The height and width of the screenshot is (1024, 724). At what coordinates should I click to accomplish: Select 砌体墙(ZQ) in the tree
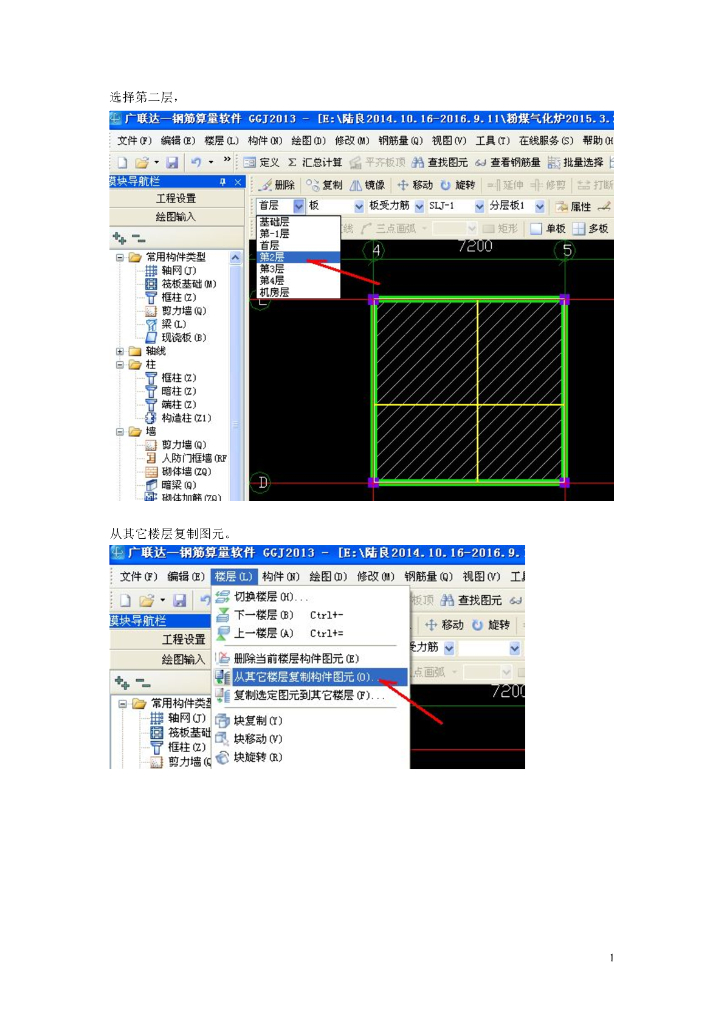pyautogui.click(x=178, y=472)
